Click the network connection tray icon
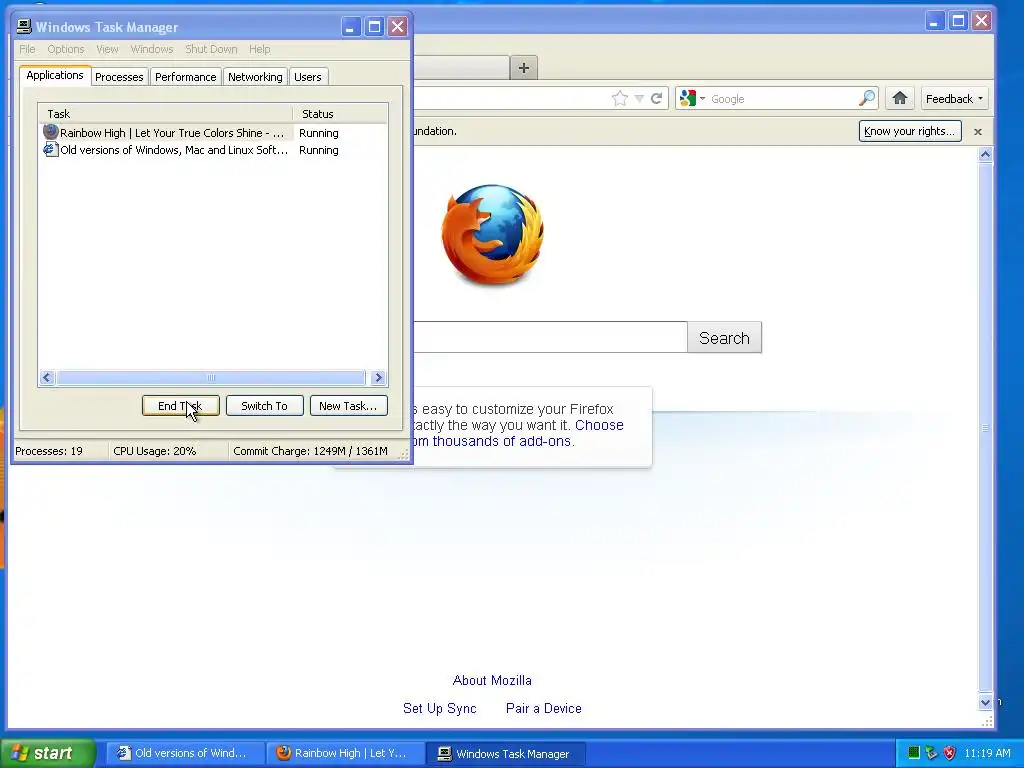This screenshot has width=1024, height=768. pos(931,753)
